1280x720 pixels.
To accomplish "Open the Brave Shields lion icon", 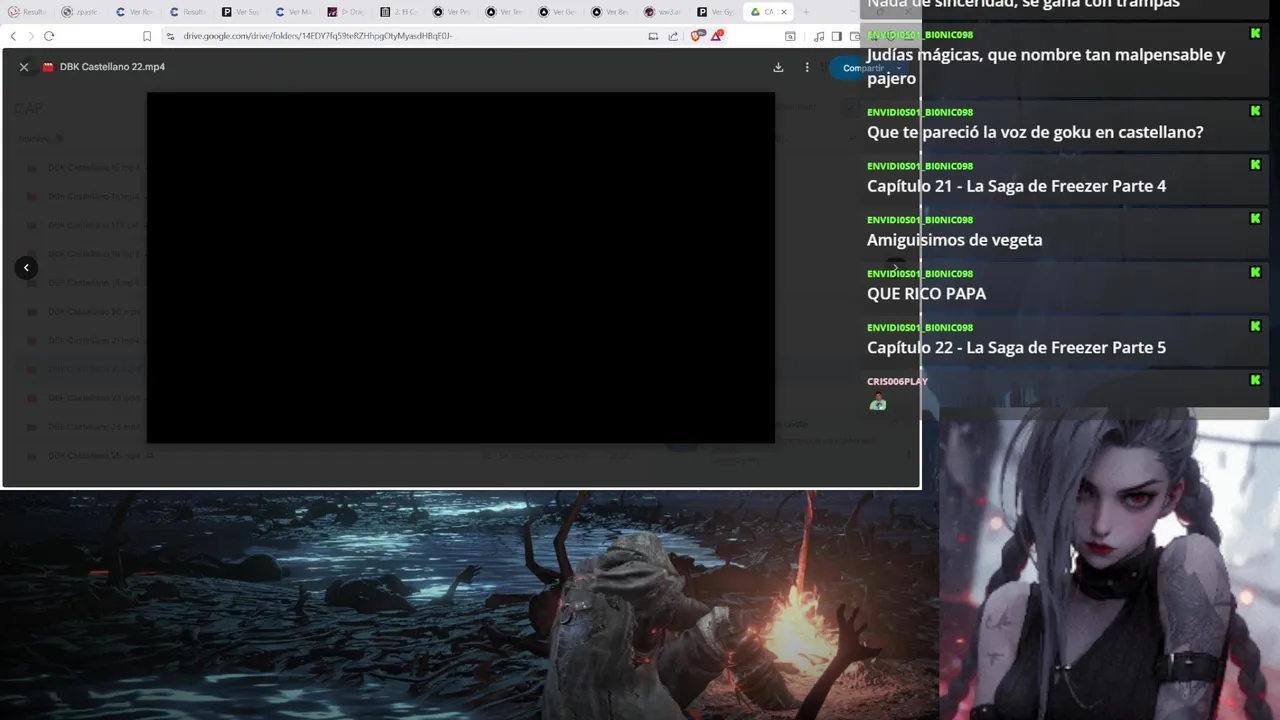I will coord(697,36).
